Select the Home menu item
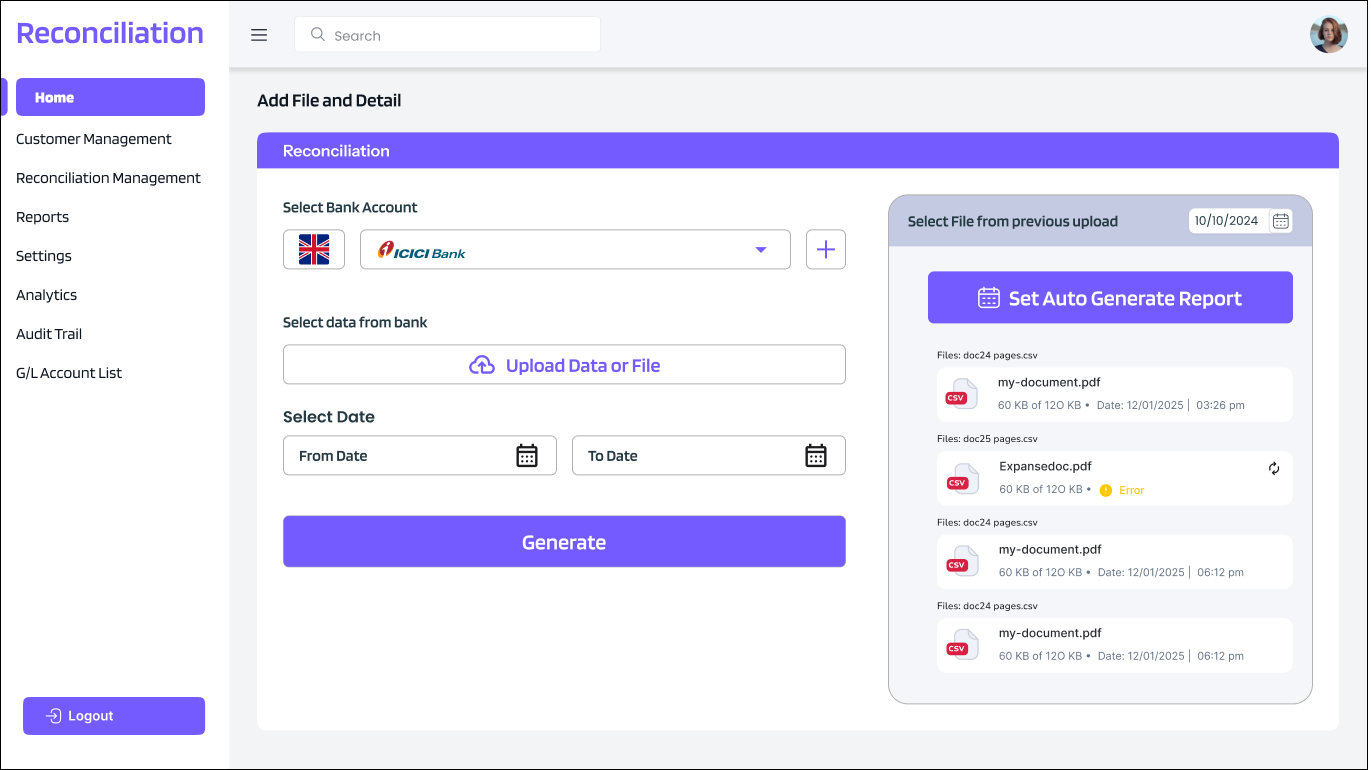Screen dimensions: 1371x770 110,97
